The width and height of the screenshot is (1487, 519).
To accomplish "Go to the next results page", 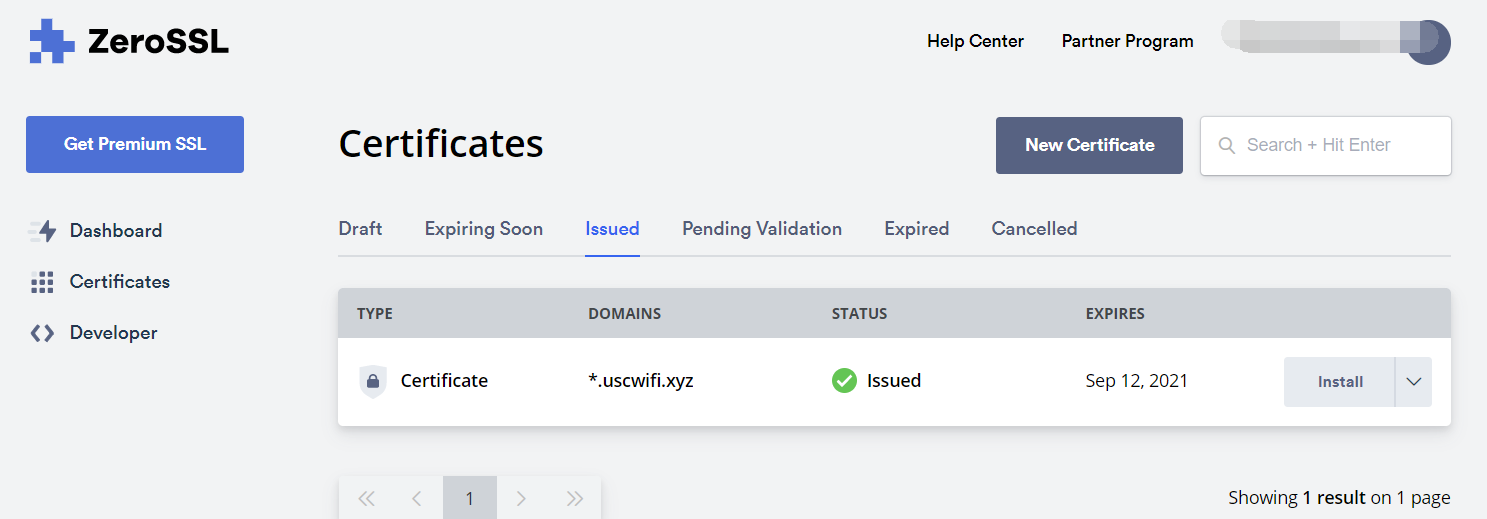I will (x=521, y=498).
